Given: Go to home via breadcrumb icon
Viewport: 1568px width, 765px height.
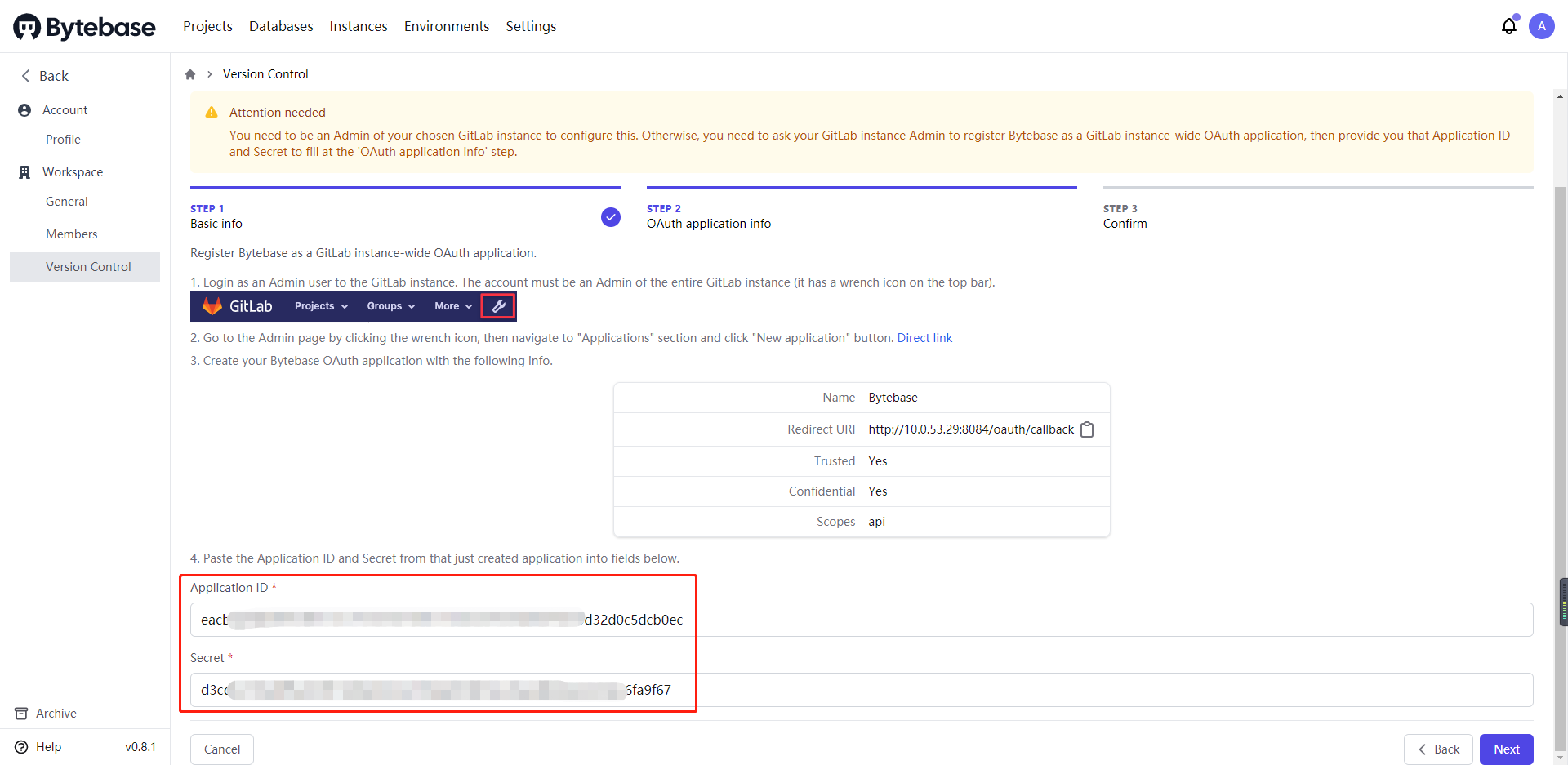Looking at the screenshot, I should (190, 74).
